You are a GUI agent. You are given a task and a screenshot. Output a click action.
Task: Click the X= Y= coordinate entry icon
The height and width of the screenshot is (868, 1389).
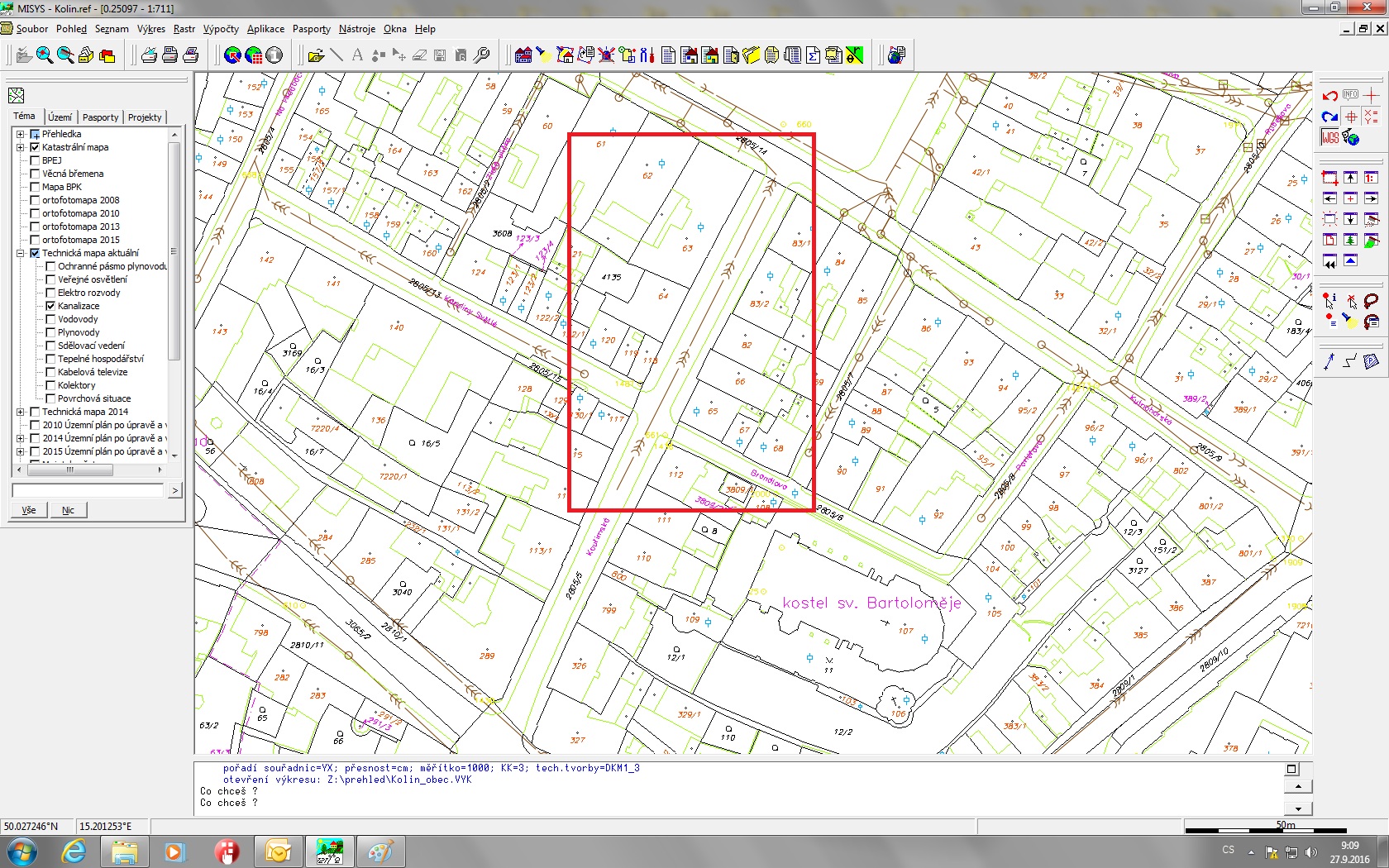pyautogui.click(x=1371, y=117)
